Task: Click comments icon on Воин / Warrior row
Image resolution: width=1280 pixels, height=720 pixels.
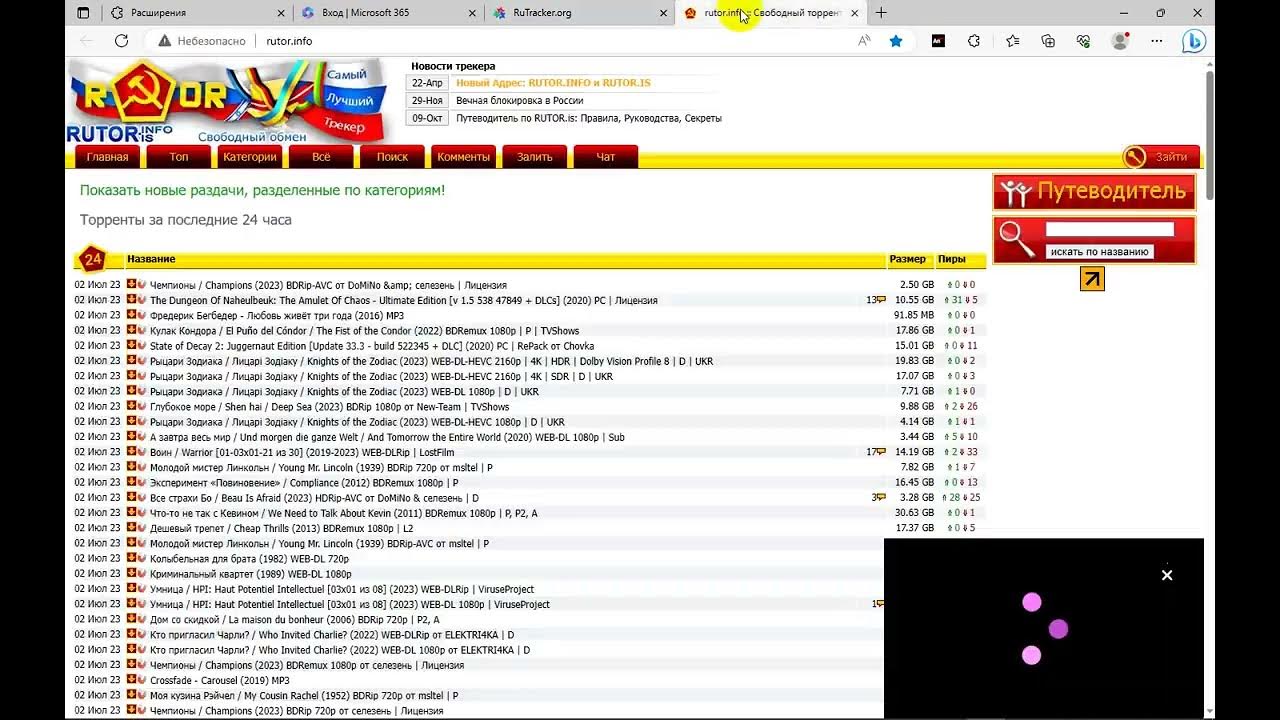Action: click(x=881, y=452)
